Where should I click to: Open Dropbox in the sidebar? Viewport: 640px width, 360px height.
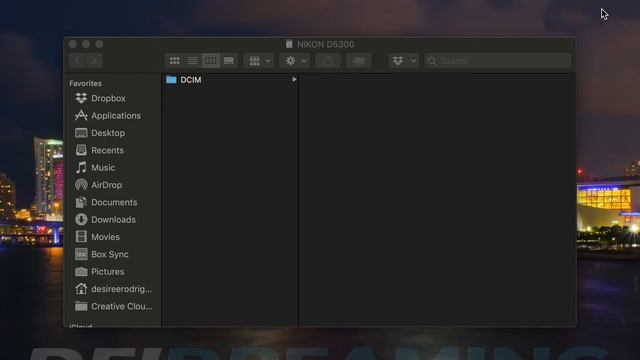(100, 98)
